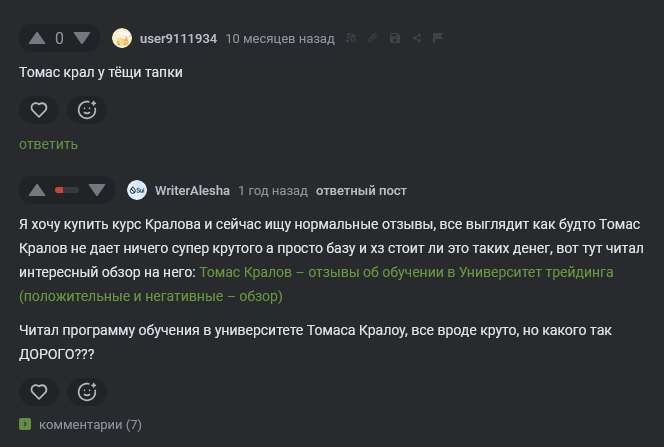Viewport: 664px width, 447px height.
Task: Click the link icon for user9111934's comment
Action: pos(372,39)
